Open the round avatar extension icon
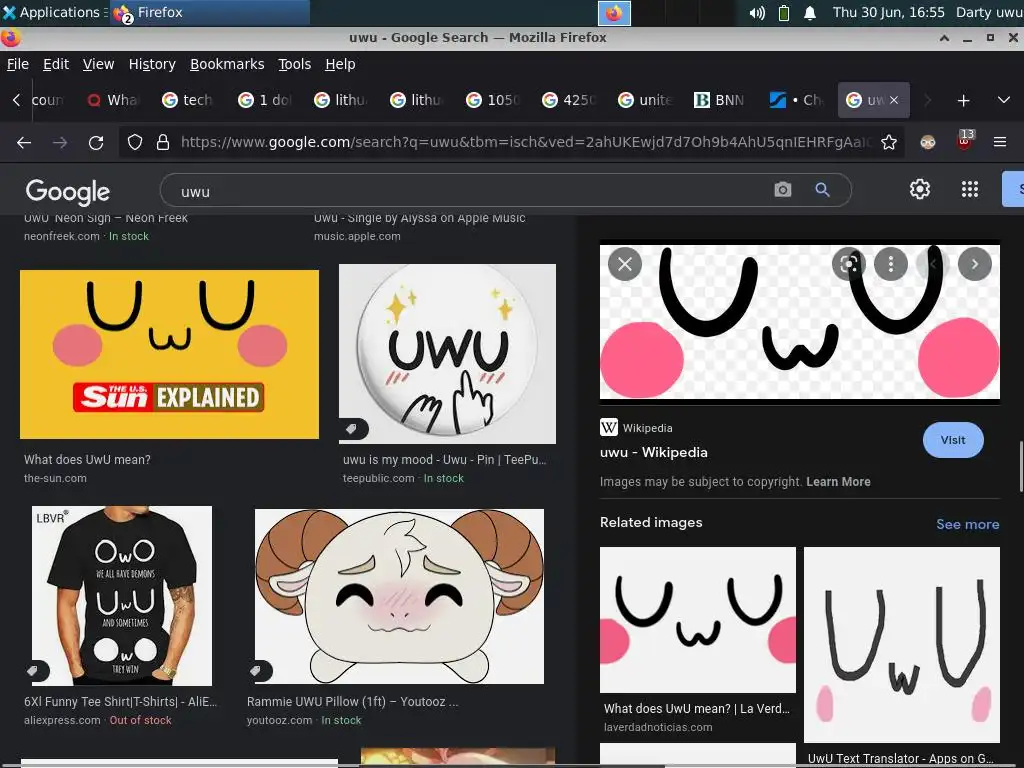1024x768 pixels. click(x=928, y=142)
